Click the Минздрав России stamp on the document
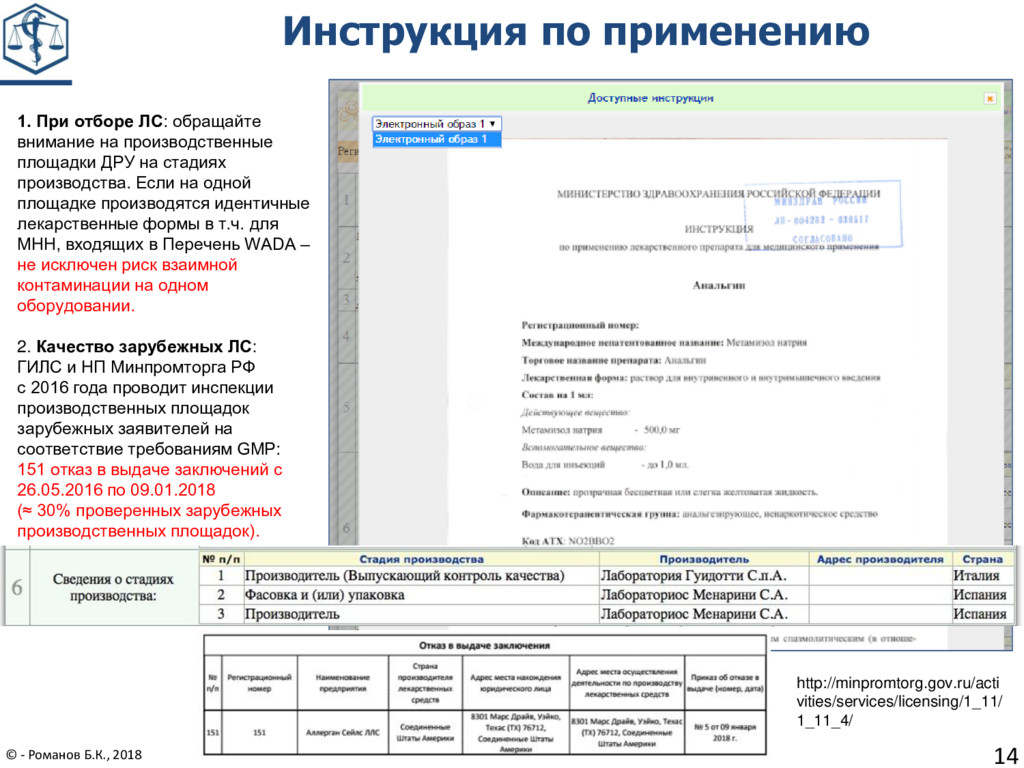Viewport: 1024px width, 768px height. pos(823,214)
